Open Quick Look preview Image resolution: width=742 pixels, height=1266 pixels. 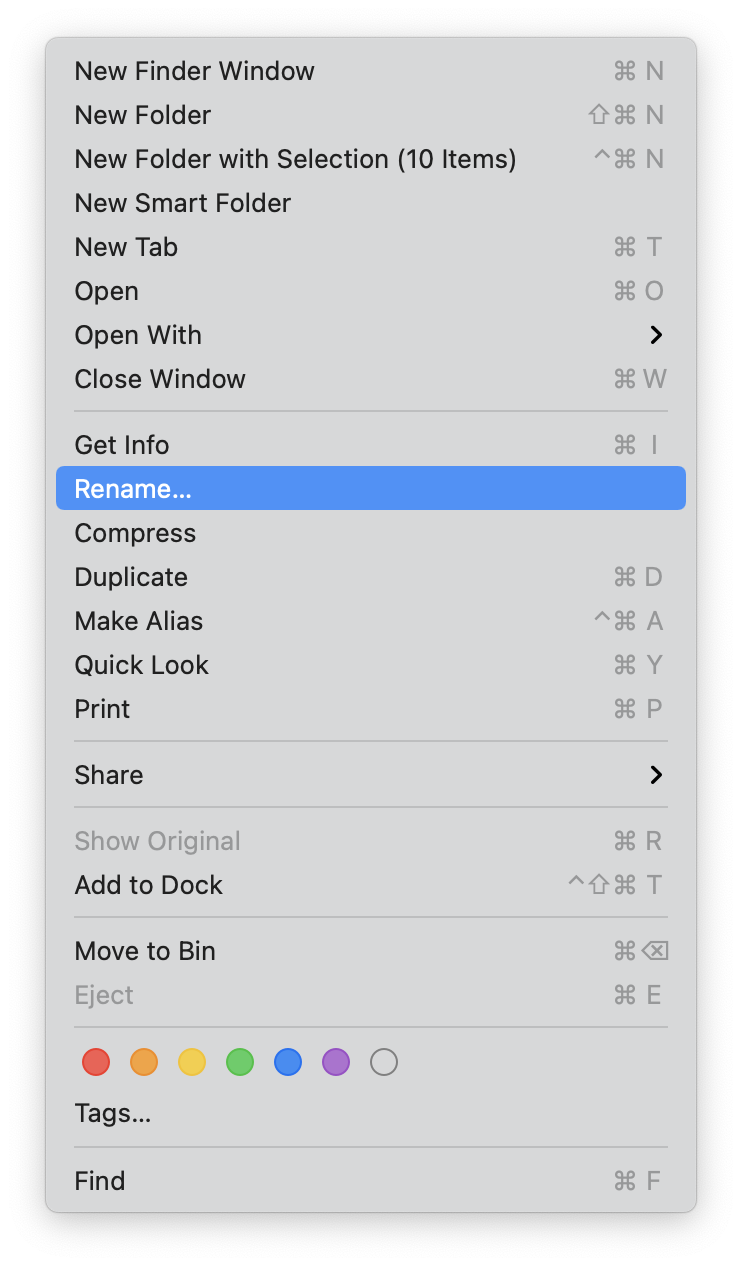(x=141, y=665)
